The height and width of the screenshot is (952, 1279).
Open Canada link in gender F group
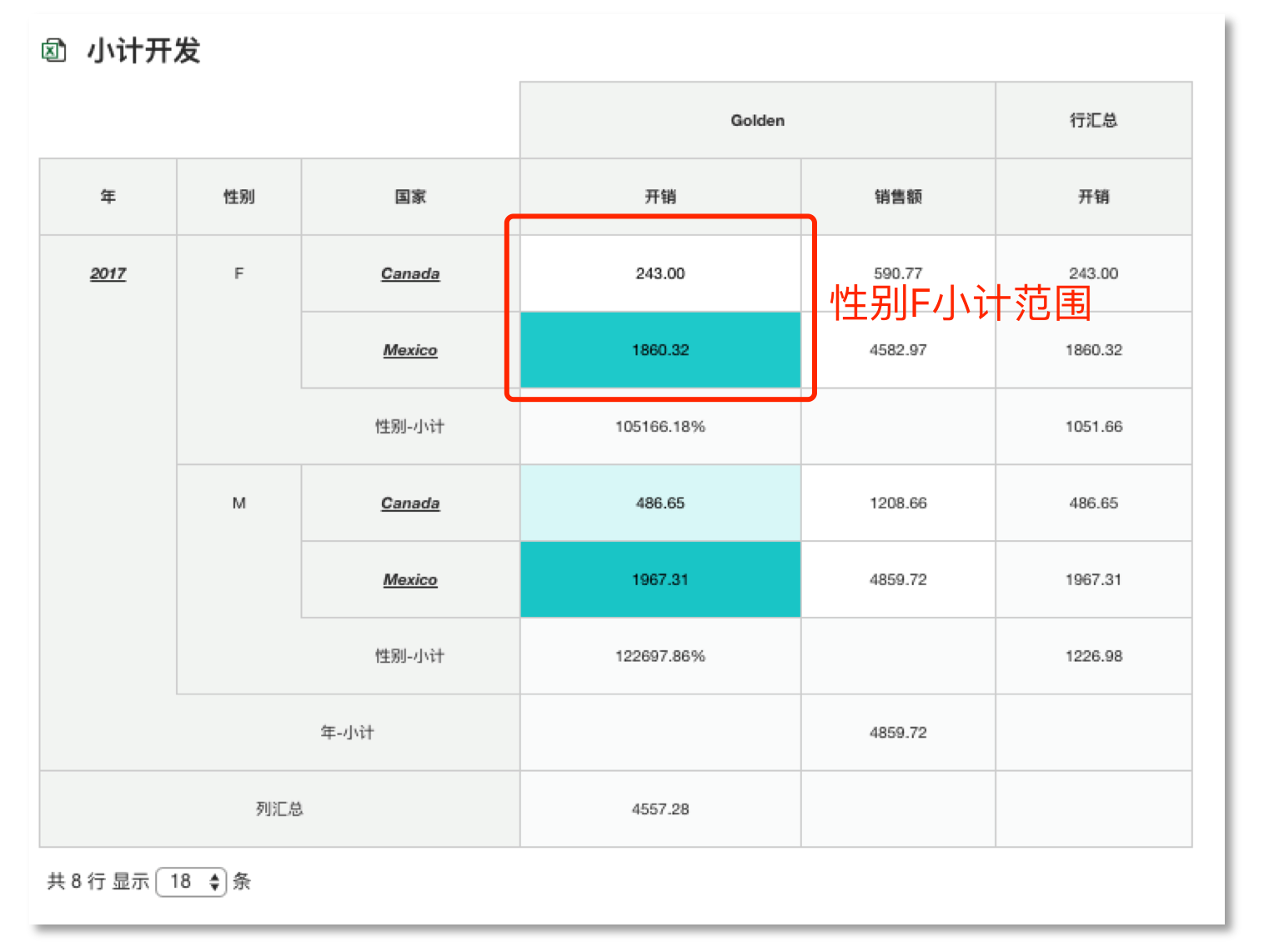[x=409, y=273]
